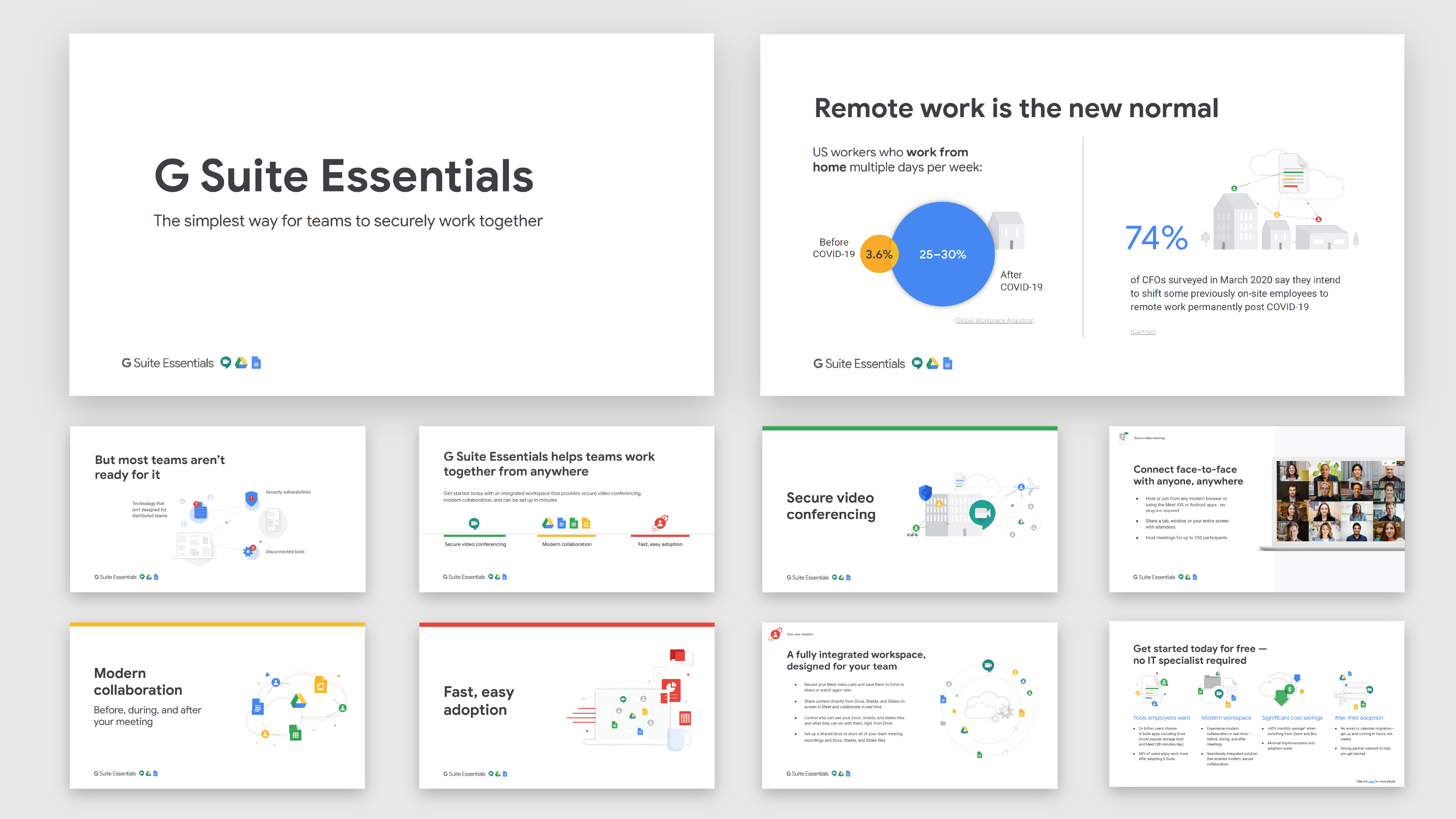This screenshot has height=819, width=1456.
Task: Click the video call grid on laptop screen
Action: (1341, 502)
